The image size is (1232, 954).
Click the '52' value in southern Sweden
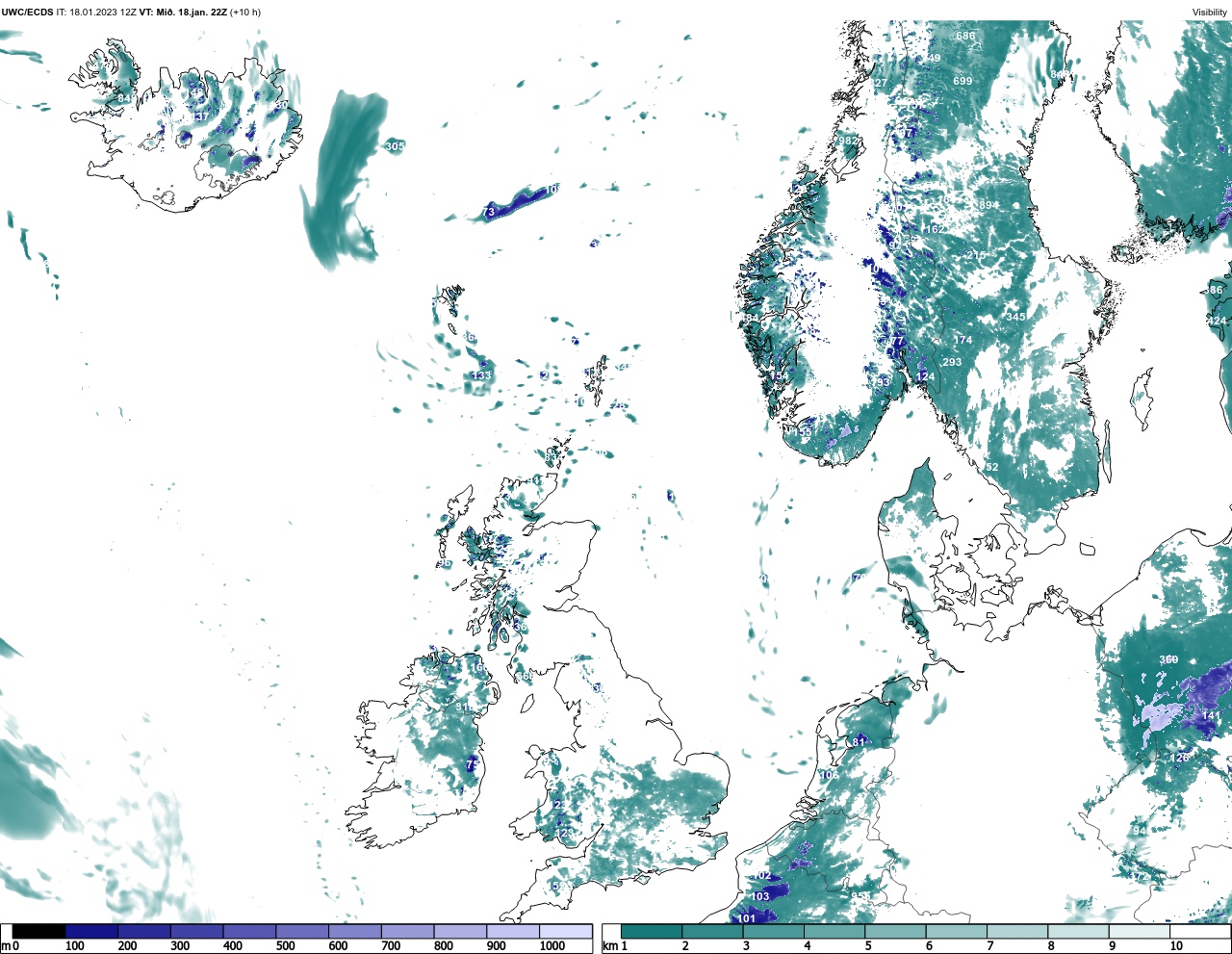point(992,468)
